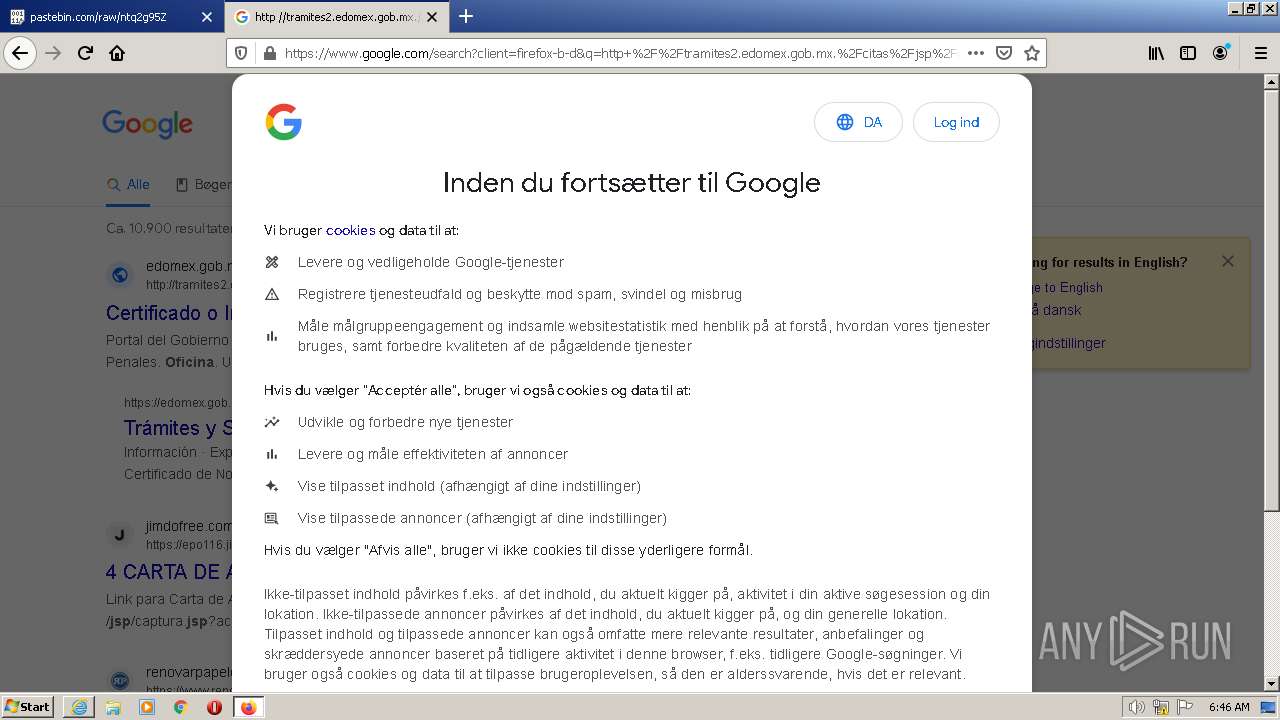Close the tramites2.edomex.gob.mx Google tab
The width and height of the screenshot is (1280, 720).
[431, 17]
